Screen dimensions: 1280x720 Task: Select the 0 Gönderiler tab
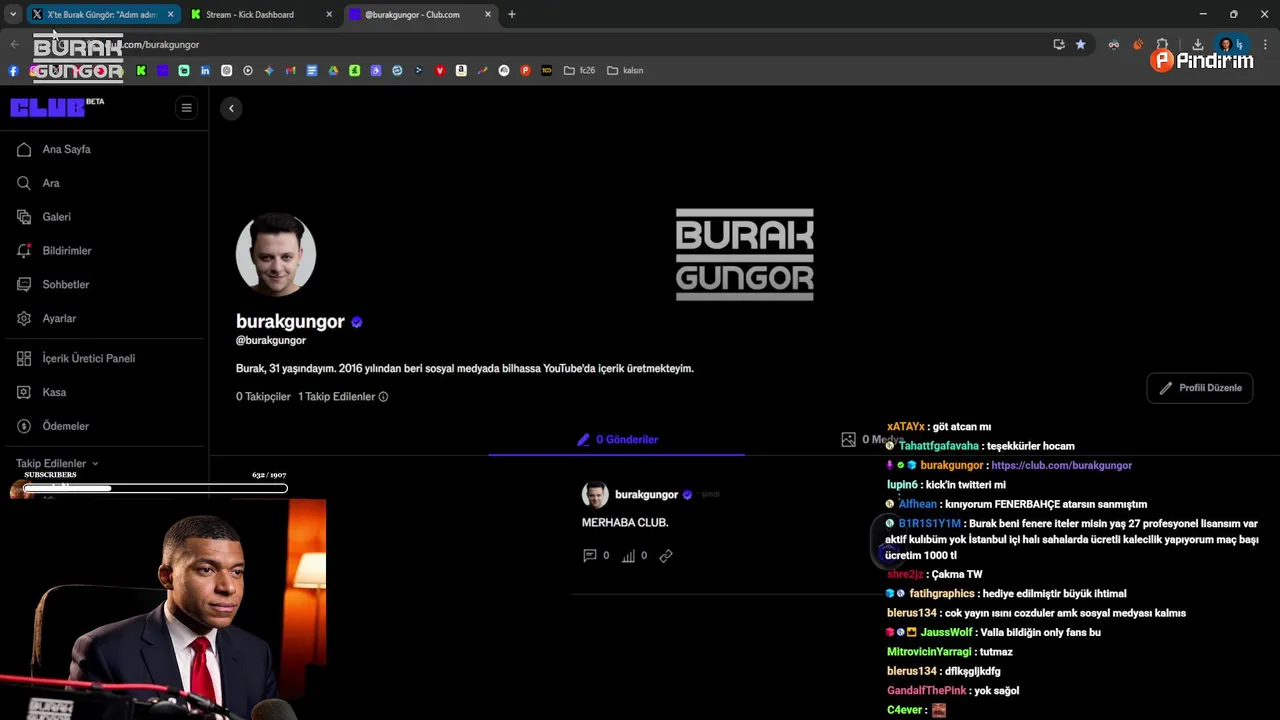point(617,439)
